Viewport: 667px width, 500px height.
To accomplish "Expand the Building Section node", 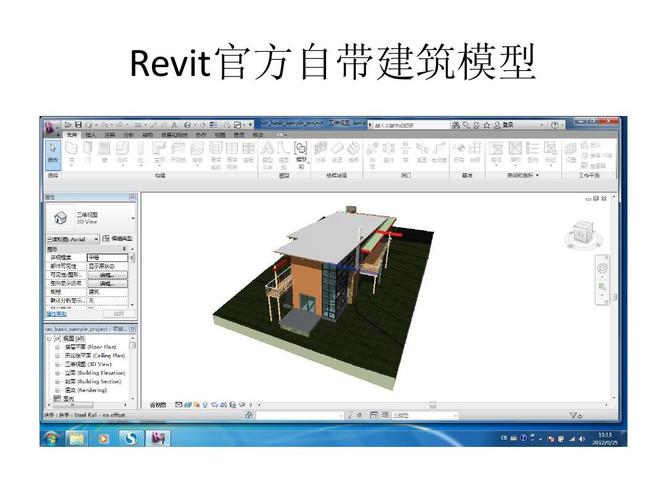I will coord(57,382).
